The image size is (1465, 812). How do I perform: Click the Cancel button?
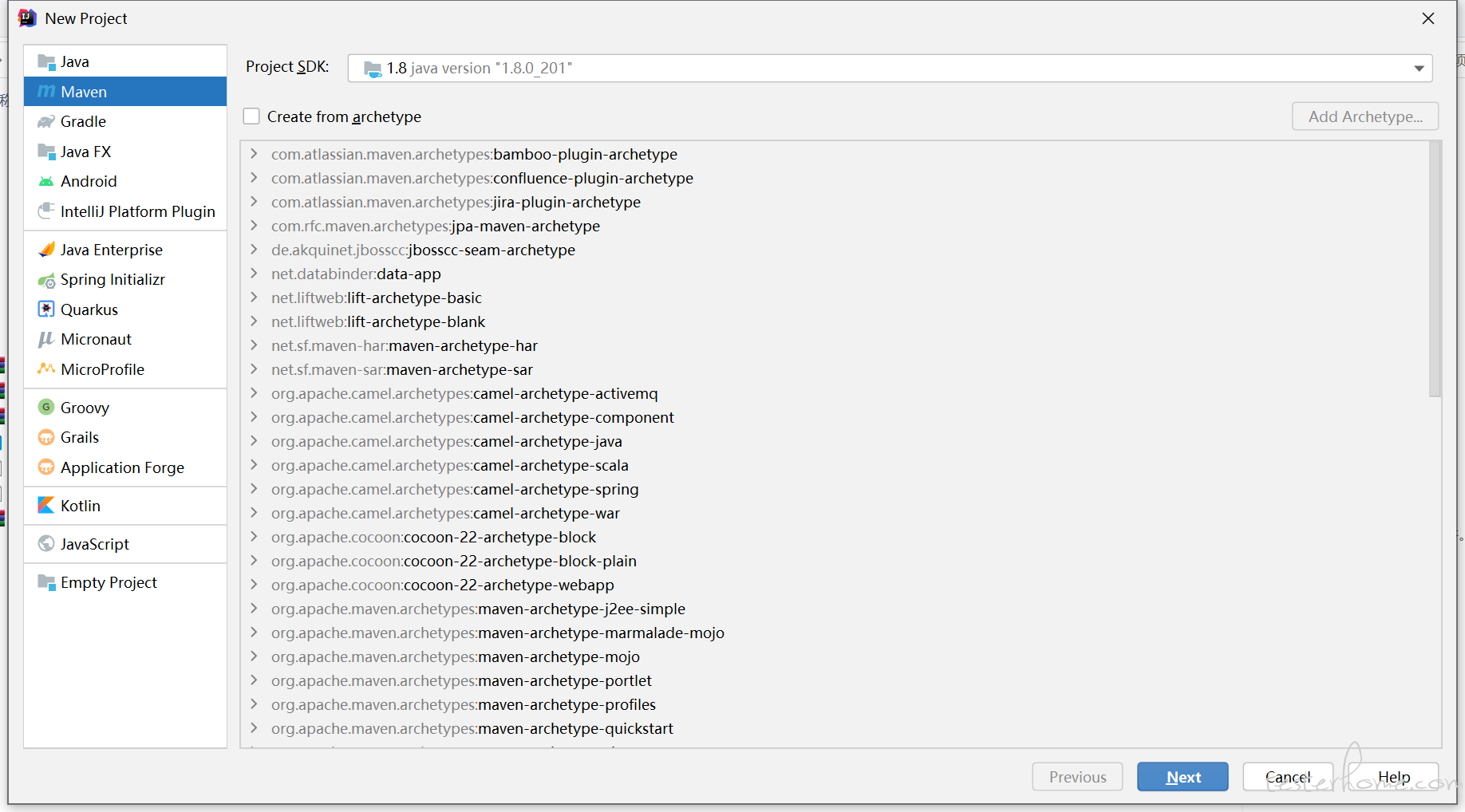pyautogui.click(x=1288, y=777)
